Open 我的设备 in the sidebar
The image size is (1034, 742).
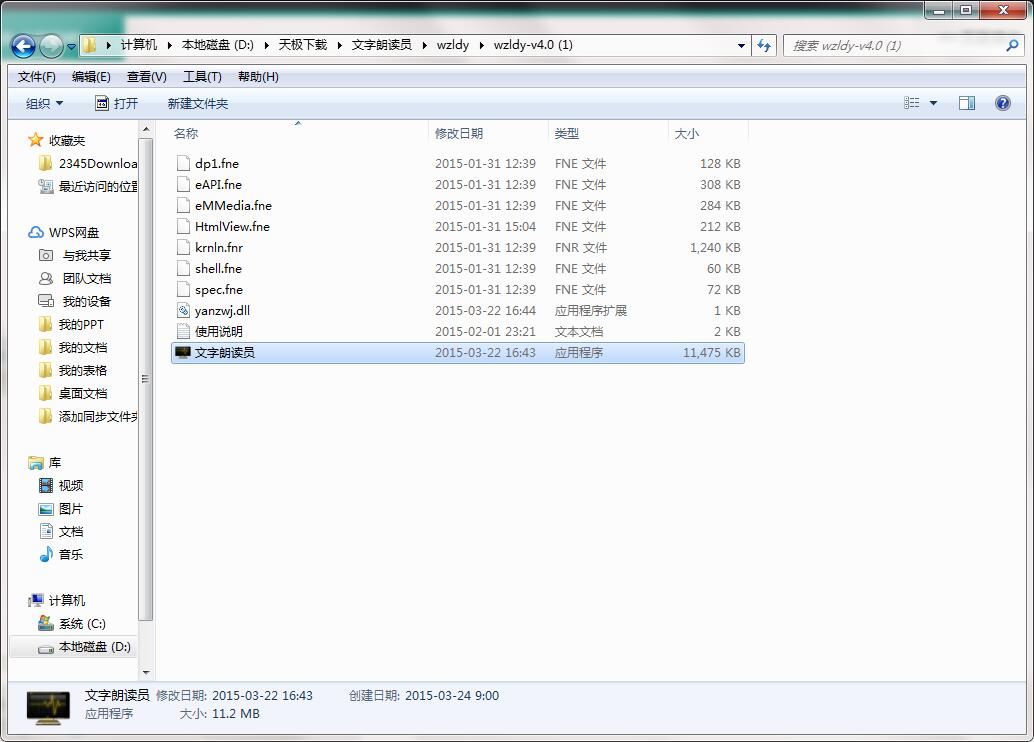(75, 301)
